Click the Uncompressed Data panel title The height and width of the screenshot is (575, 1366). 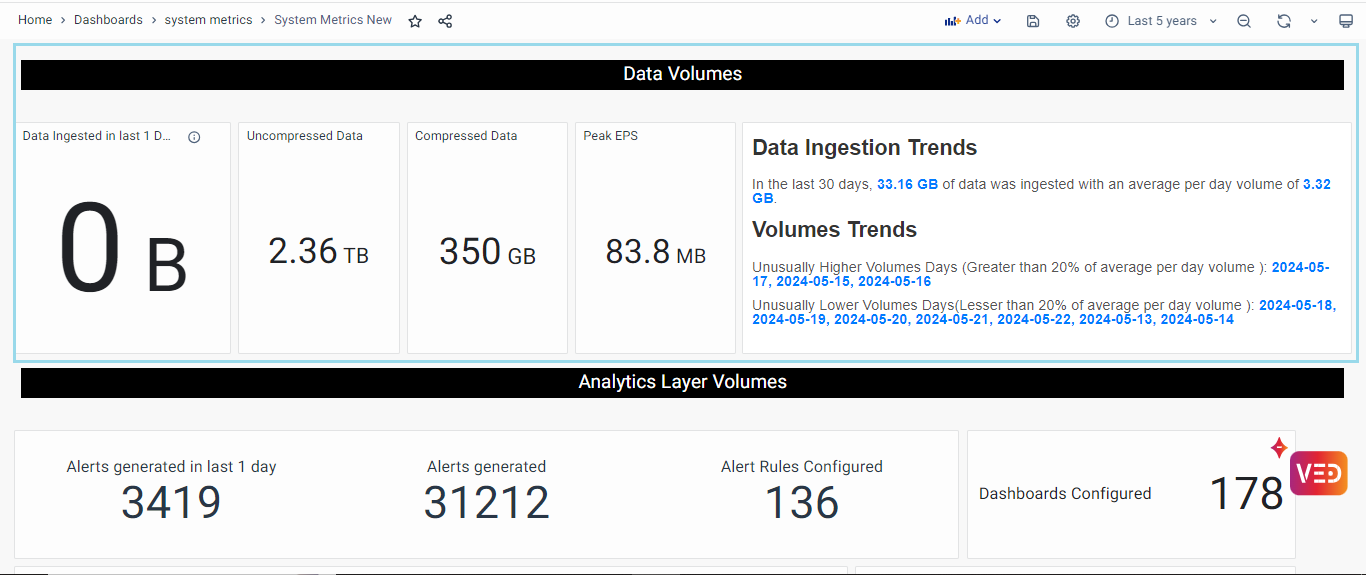tap(305, 136)
